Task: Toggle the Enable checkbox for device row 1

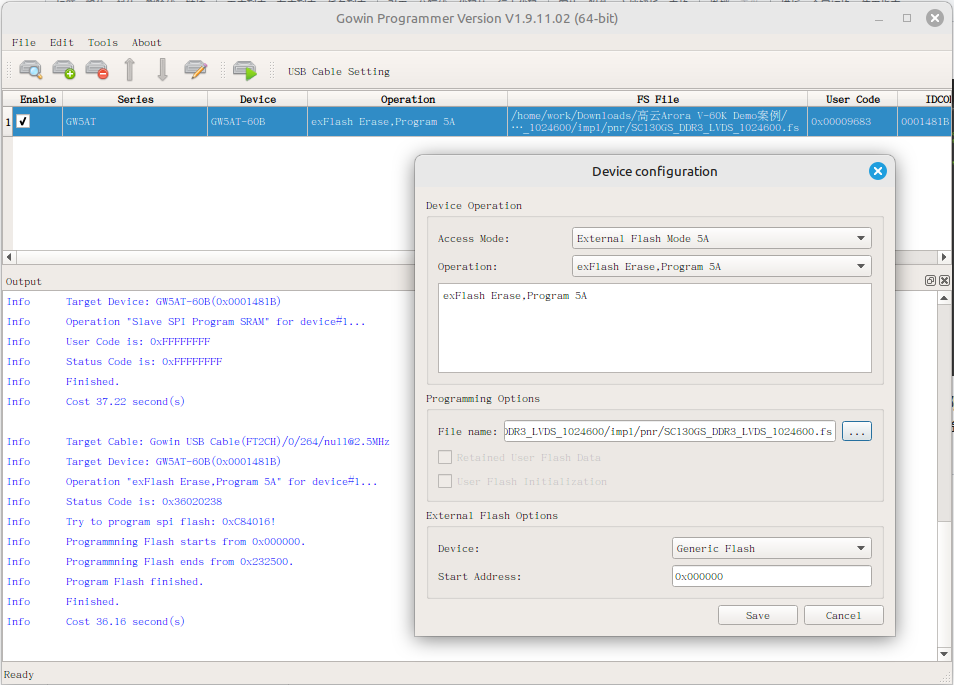Action: pos(23,121)
